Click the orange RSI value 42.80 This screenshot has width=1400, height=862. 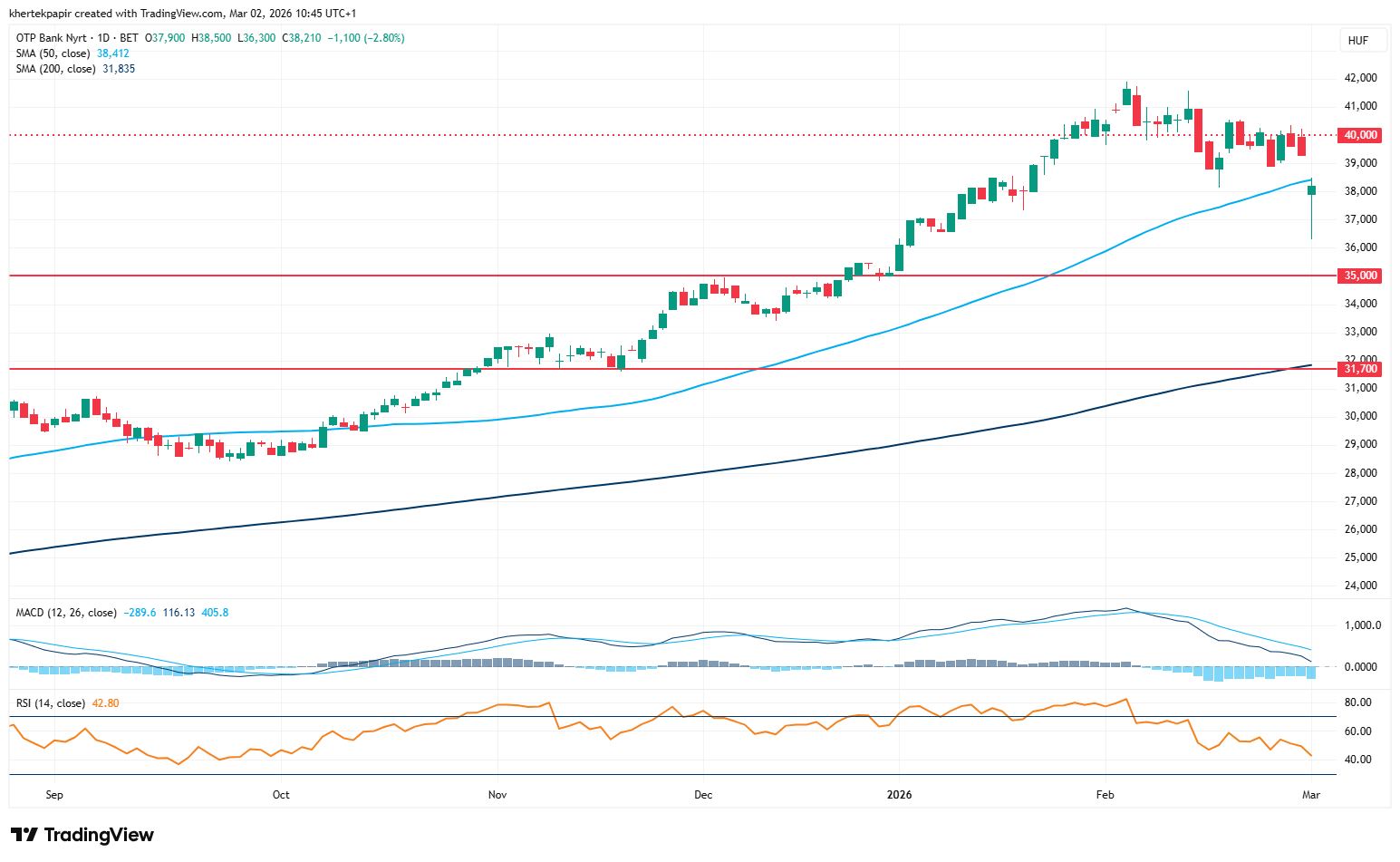pos(105,703)
